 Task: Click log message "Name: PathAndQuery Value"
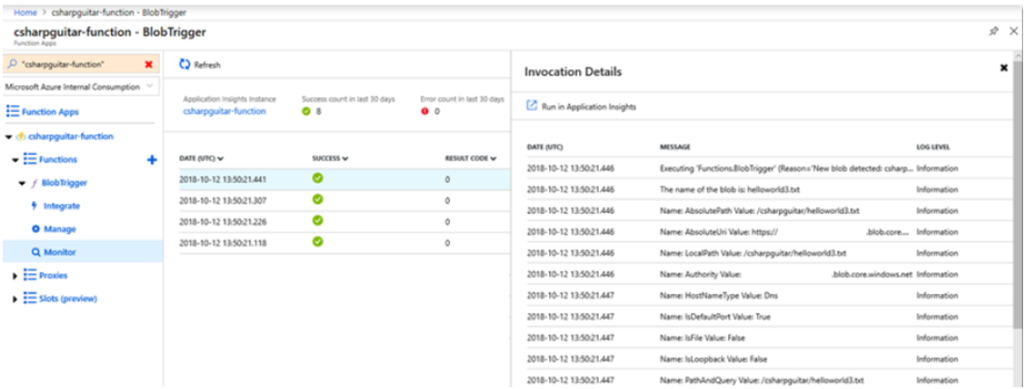coord(762,380)
